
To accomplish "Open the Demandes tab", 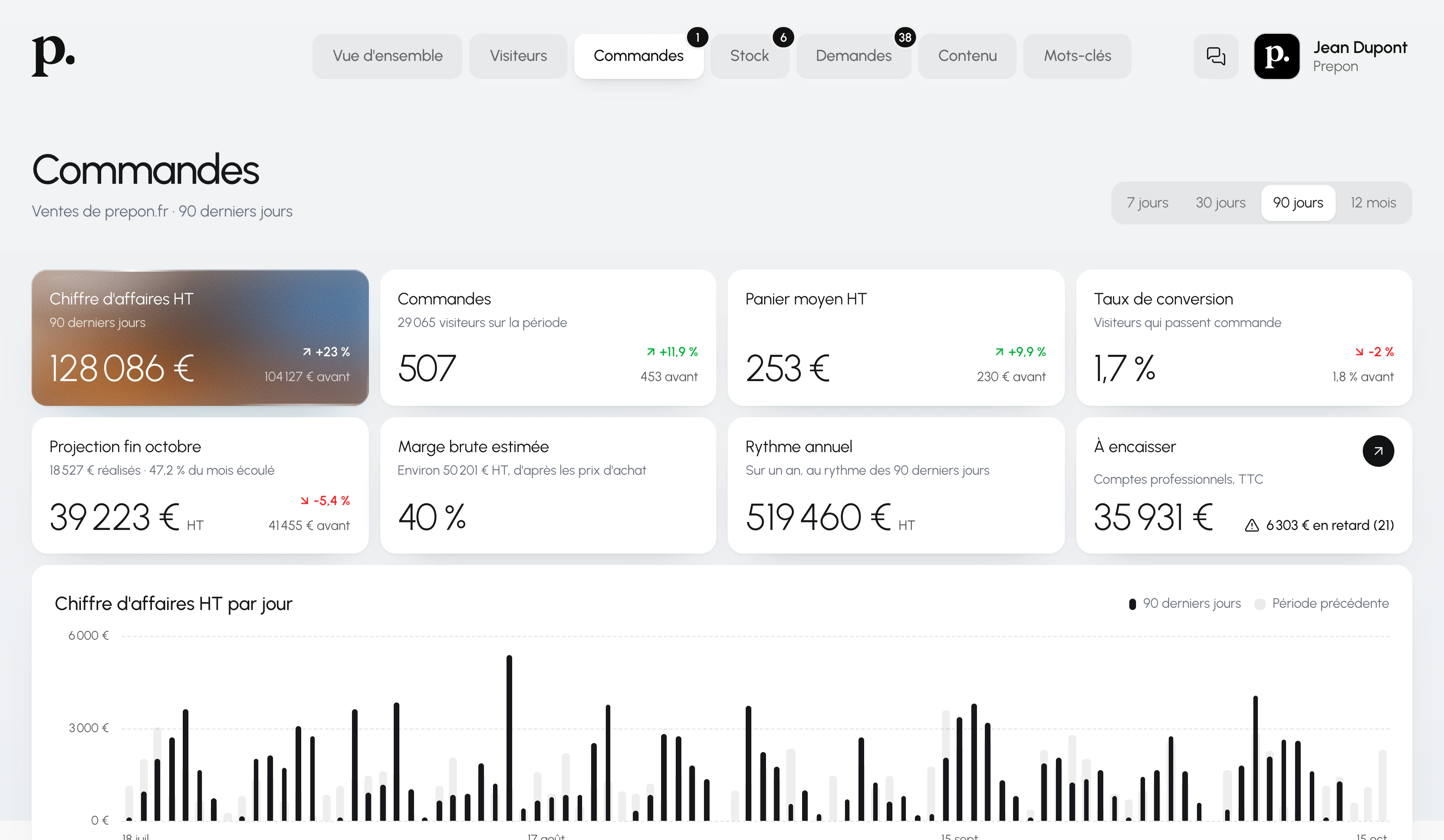I will (853, 56).
